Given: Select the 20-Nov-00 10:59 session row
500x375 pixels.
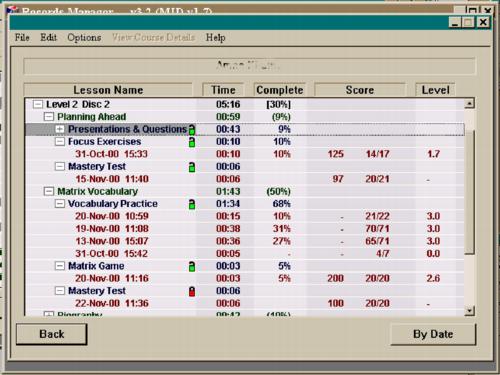Looking at the screenshot, I should click(244, 216).
